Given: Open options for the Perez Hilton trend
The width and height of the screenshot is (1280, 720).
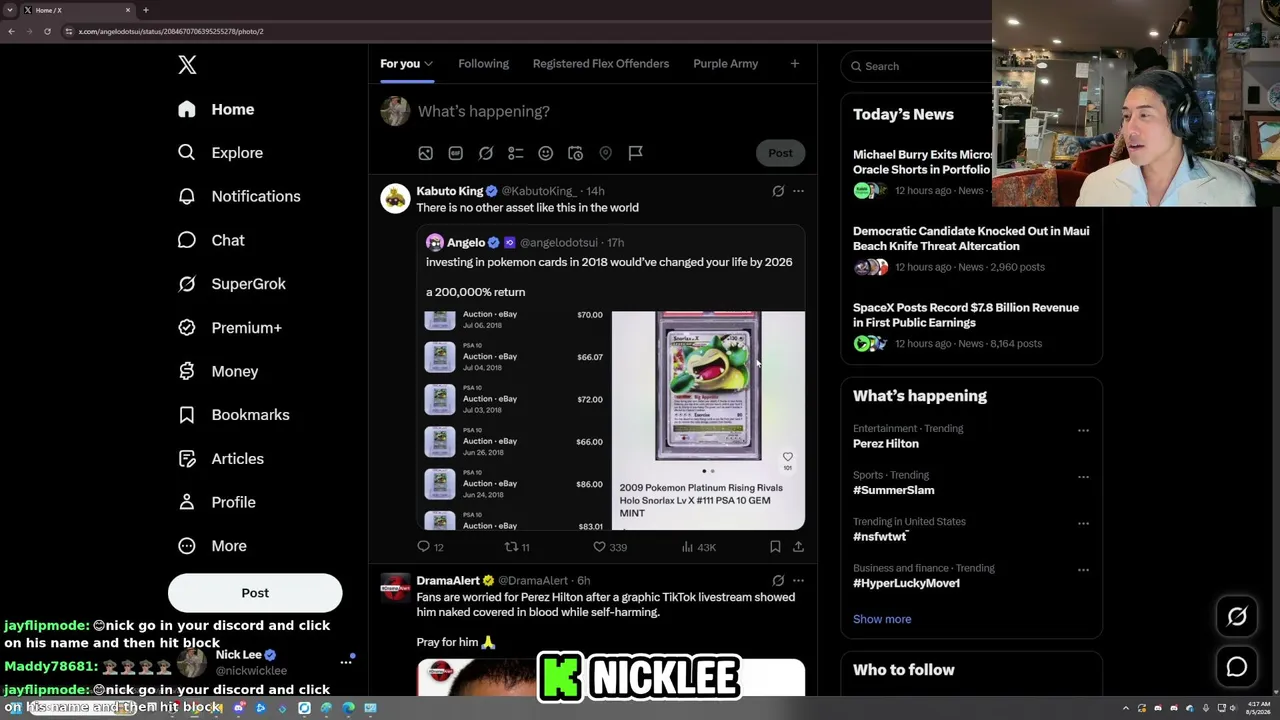Looking at the screenshot, I should click(x=1083, y=430).
